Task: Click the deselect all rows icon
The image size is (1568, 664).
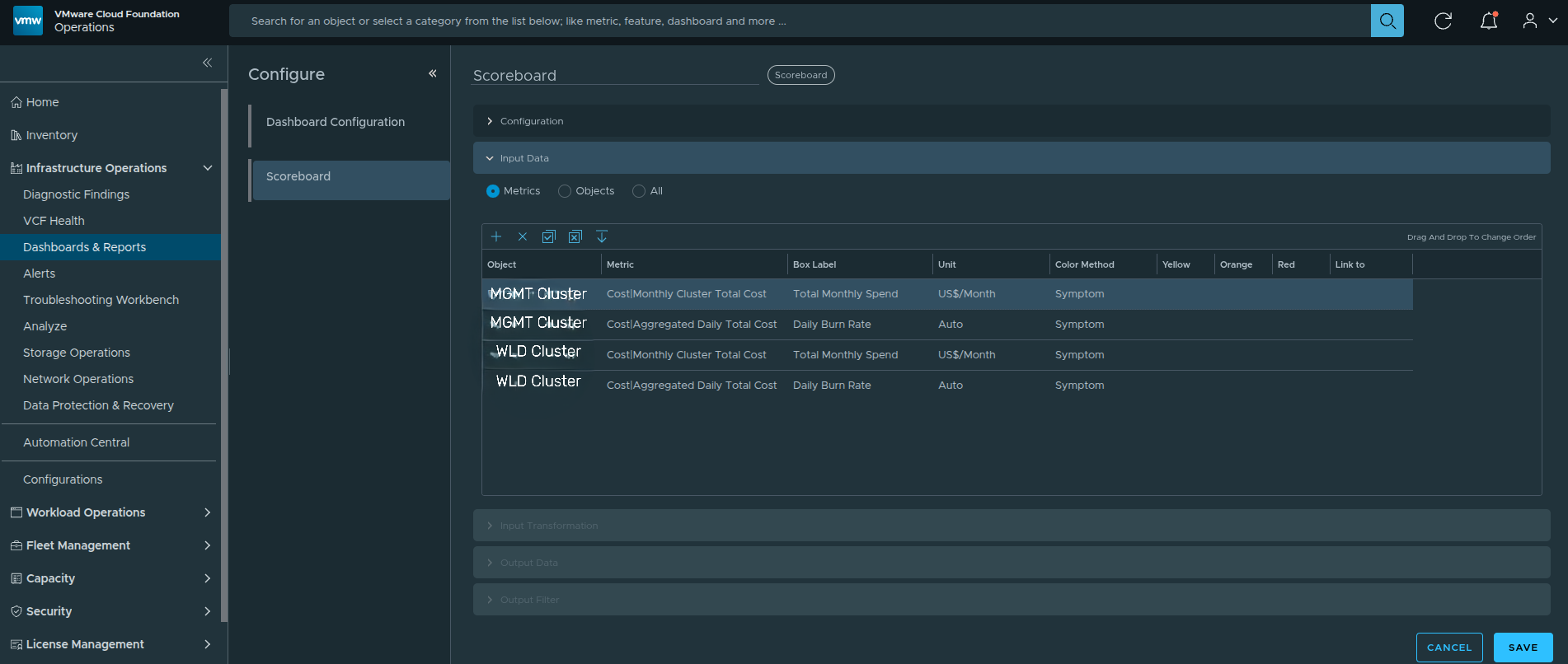Action: pos(575,236)
